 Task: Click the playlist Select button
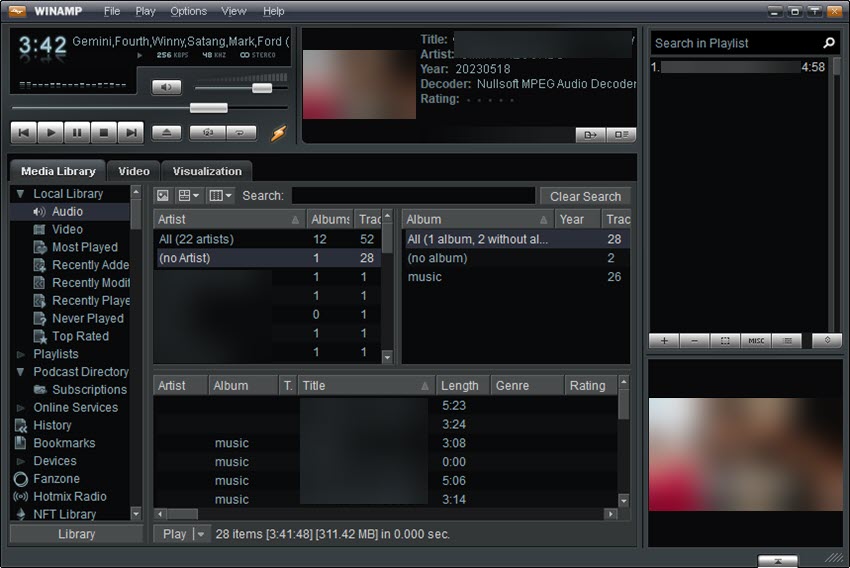725,340
